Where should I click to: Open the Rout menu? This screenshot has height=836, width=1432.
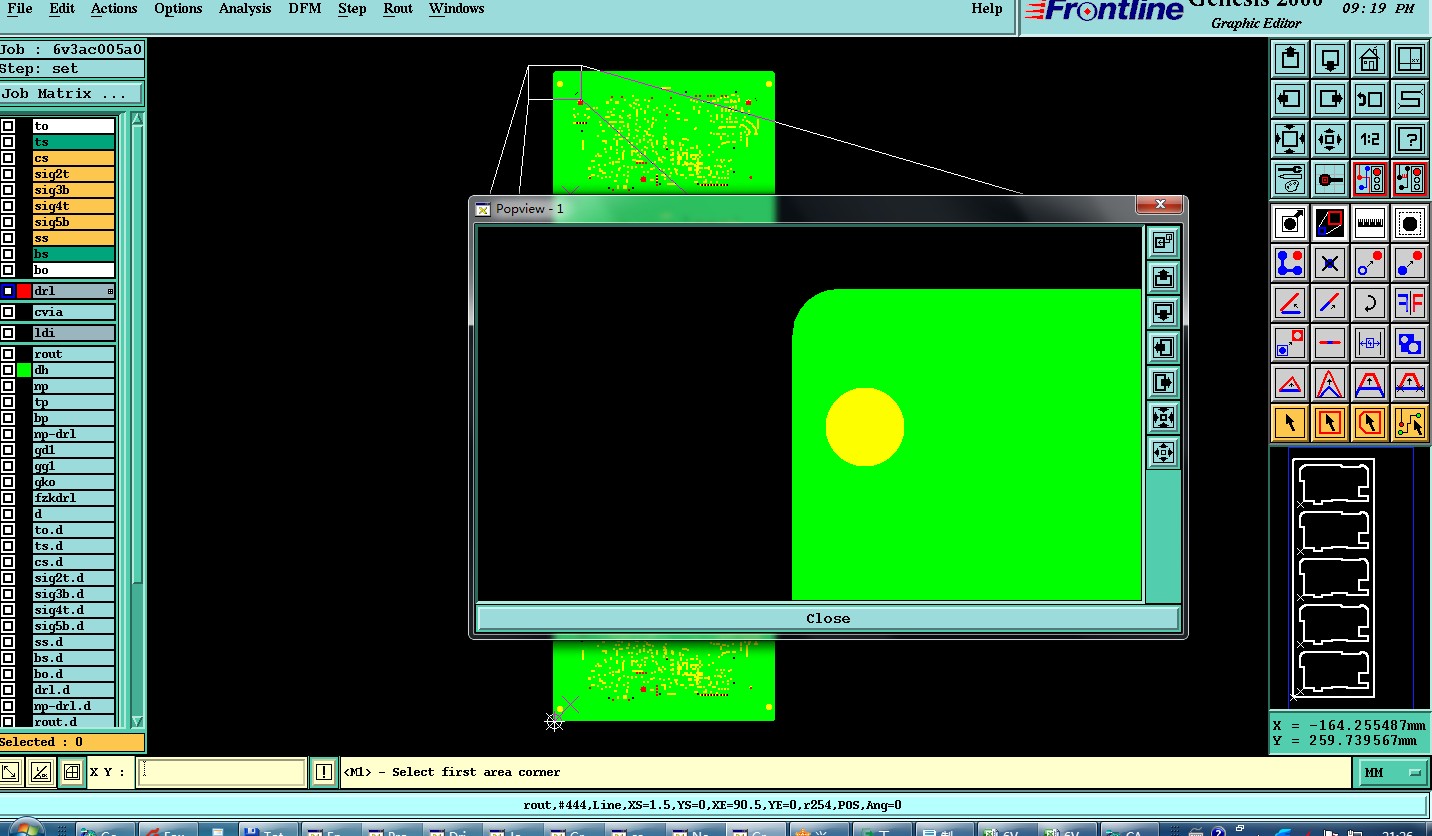(x=398, y=9)
